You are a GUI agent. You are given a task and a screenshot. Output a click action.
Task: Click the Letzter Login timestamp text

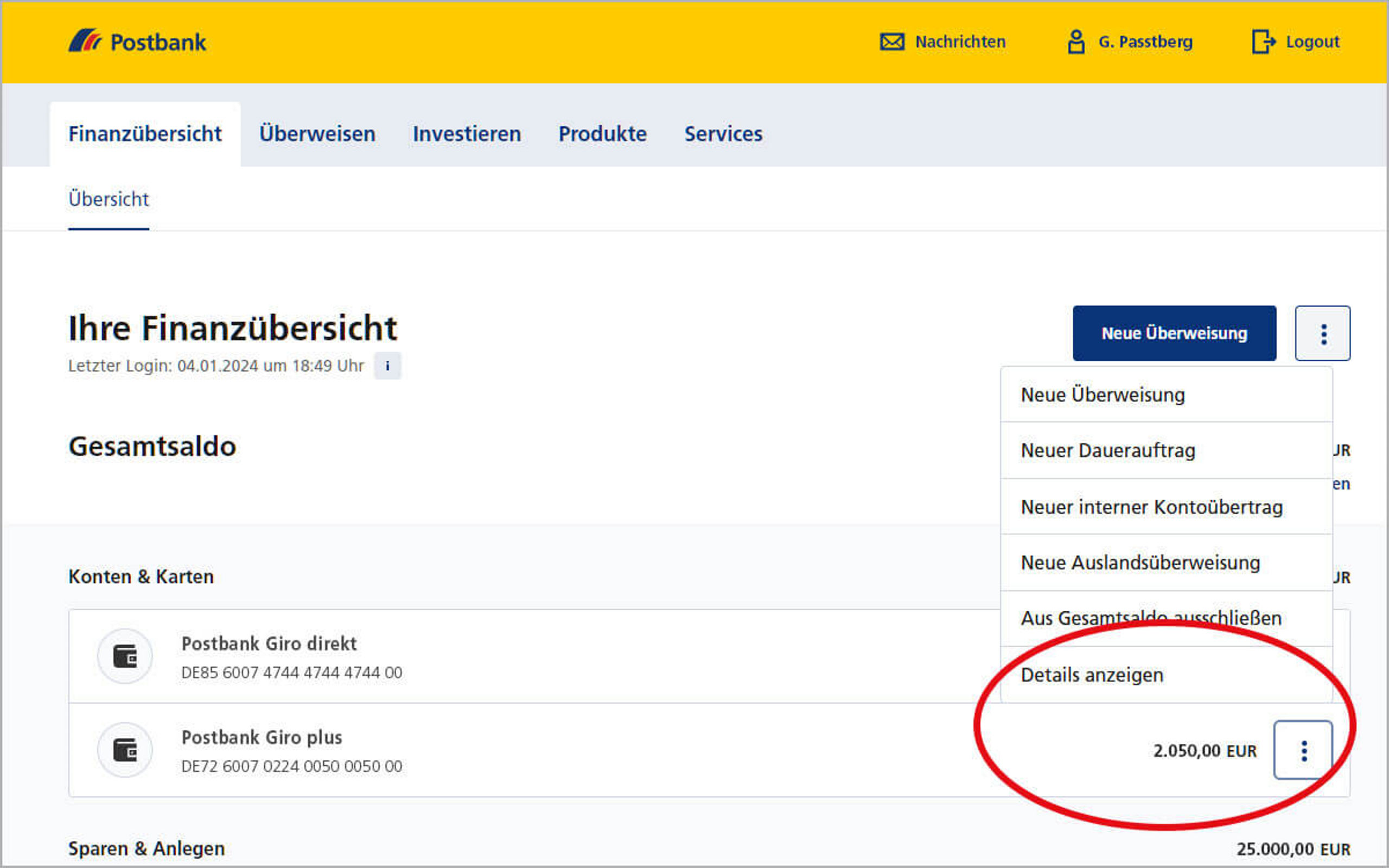(216, 366)
